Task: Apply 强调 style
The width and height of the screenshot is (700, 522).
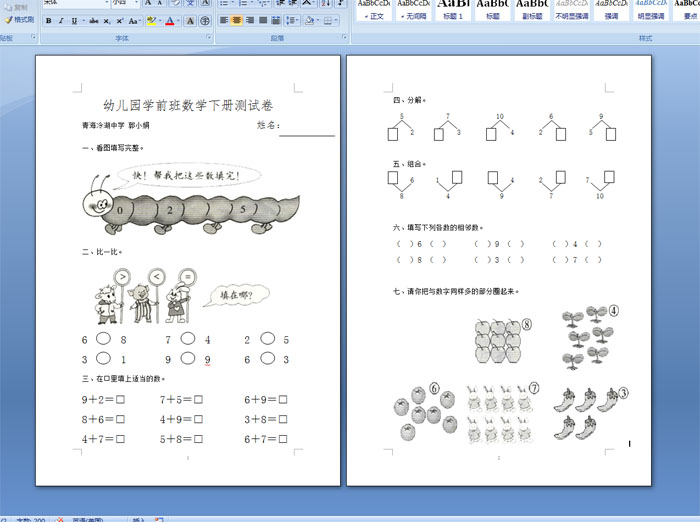Action: point(611,10)
